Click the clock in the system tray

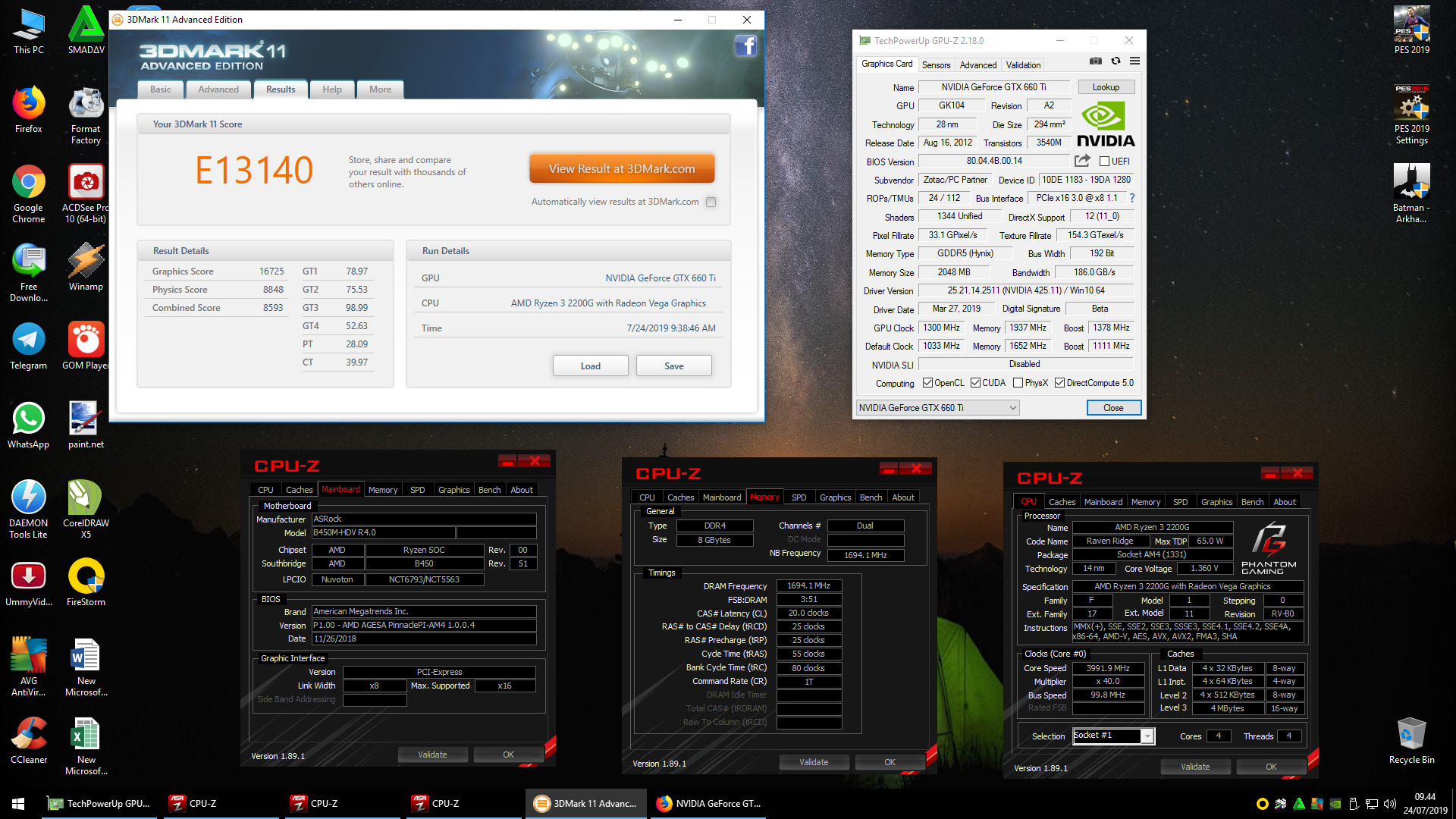[x=1425, y=804]
